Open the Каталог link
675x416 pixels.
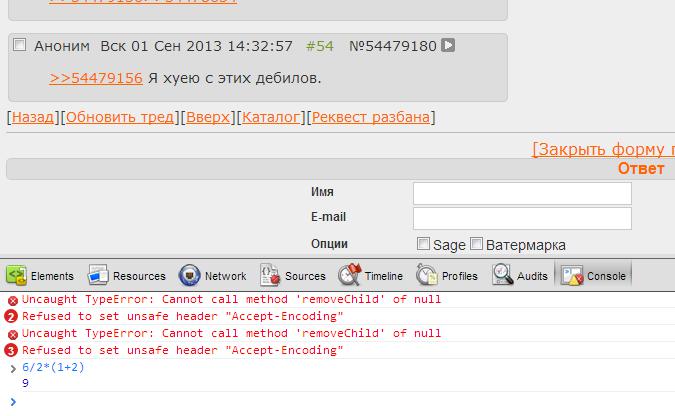coord(271,117)
